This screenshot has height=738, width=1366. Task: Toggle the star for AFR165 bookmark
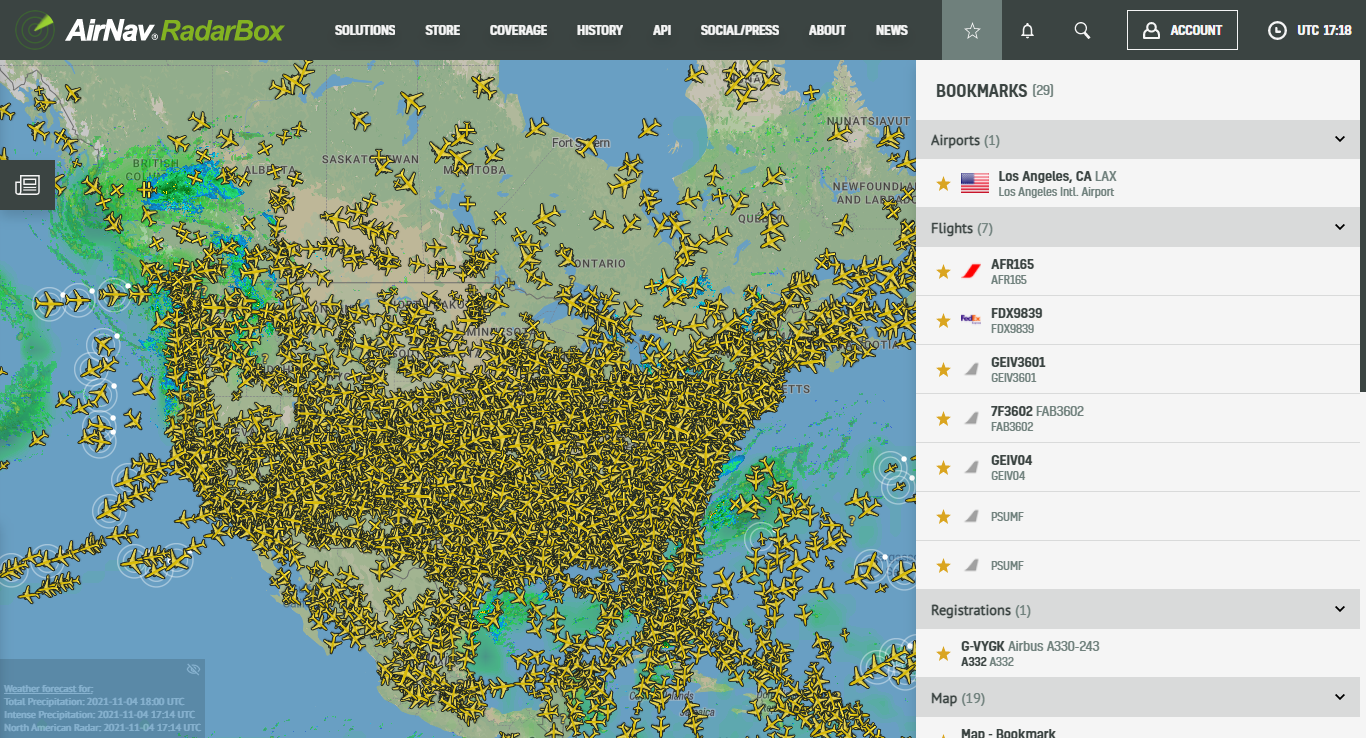[943, 271]
